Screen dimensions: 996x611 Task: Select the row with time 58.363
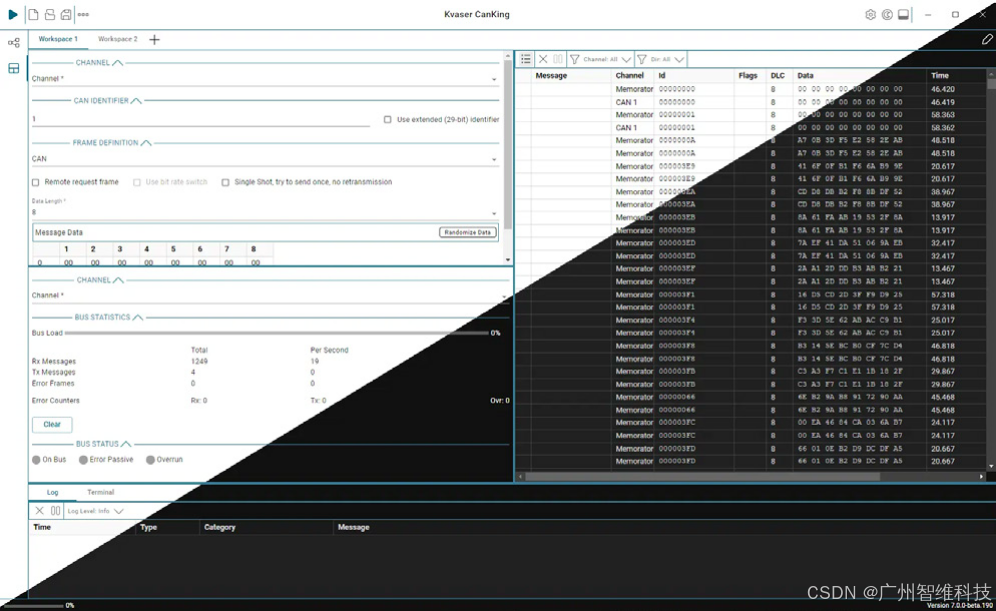[753, 115]
